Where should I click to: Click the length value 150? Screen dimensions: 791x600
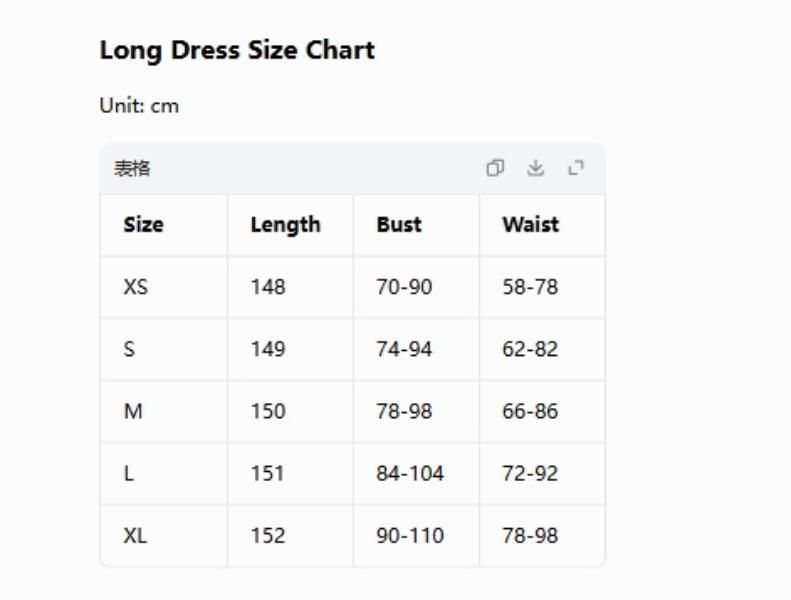268,411
